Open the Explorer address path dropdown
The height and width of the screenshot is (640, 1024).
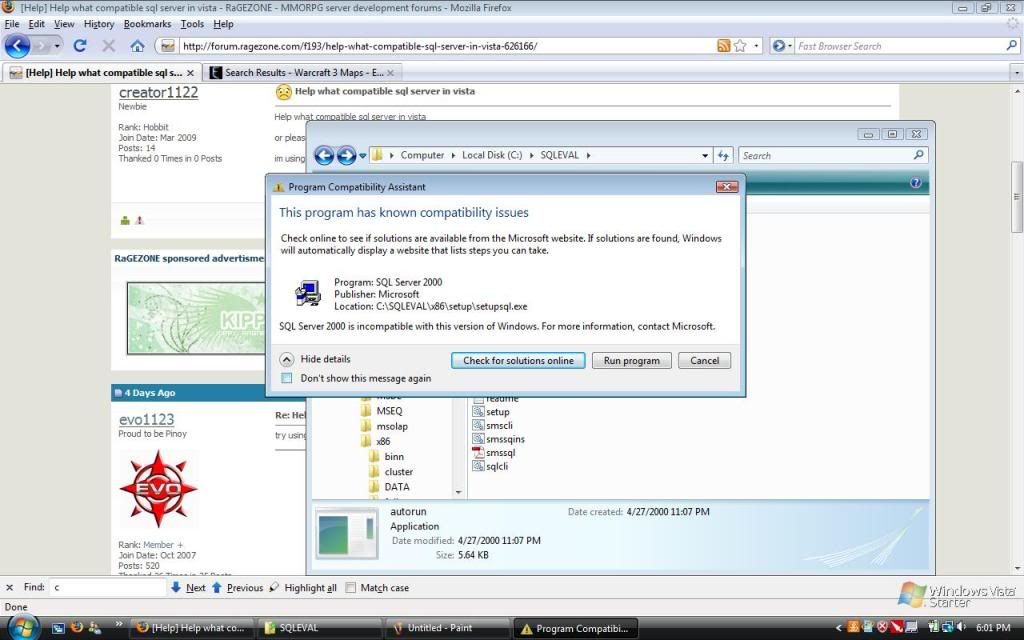(x=706, y=155)
